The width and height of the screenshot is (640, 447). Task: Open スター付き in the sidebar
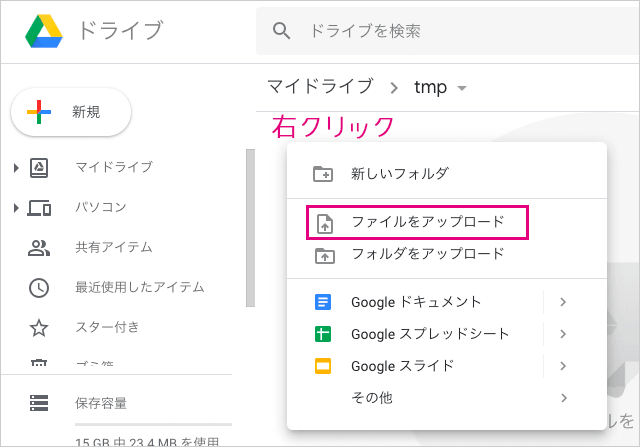[107, 327]
